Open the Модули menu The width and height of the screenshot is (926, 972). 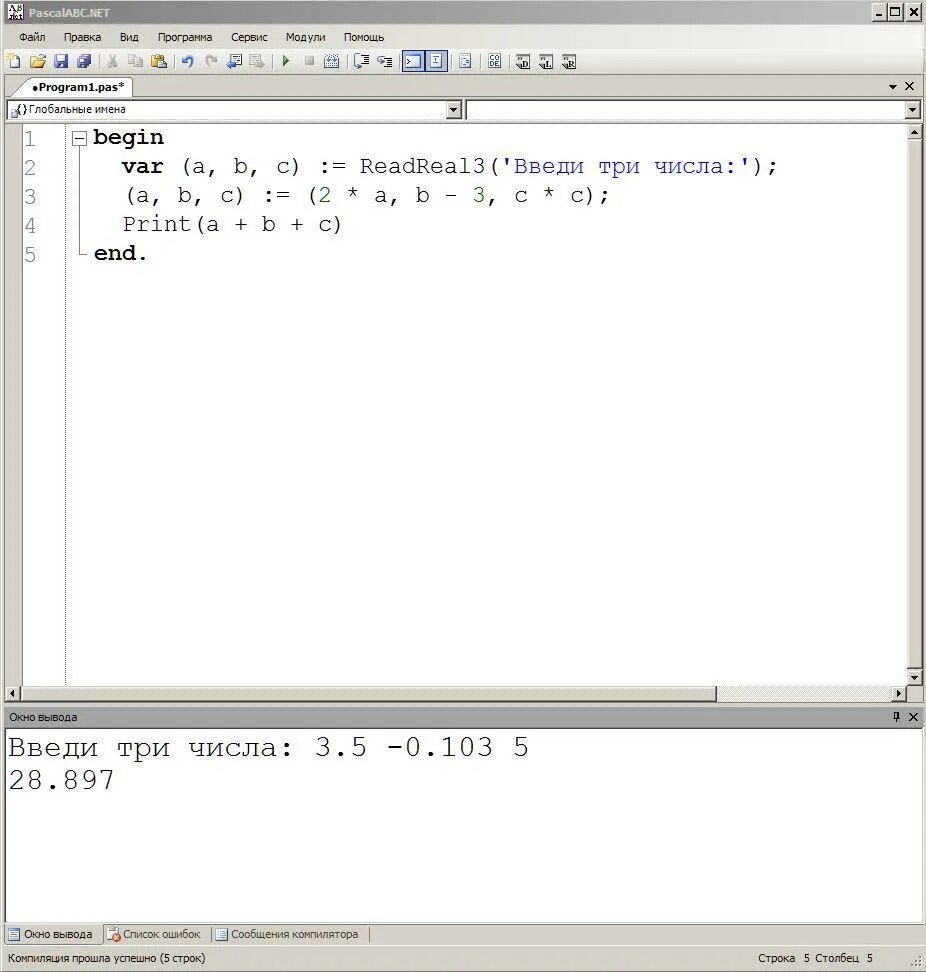click(x=305, y=37)
